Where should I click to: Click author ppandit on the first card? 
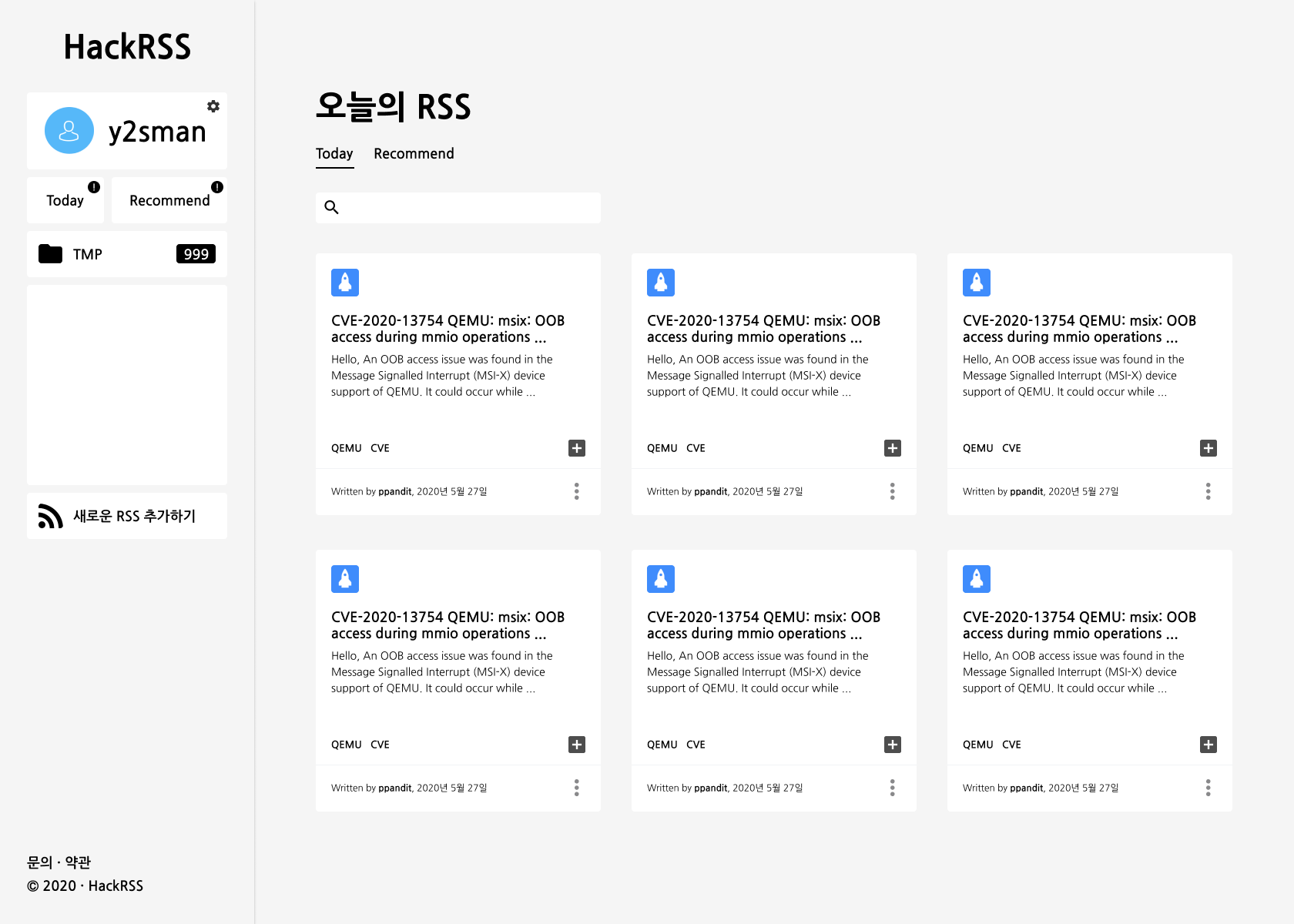395,491
